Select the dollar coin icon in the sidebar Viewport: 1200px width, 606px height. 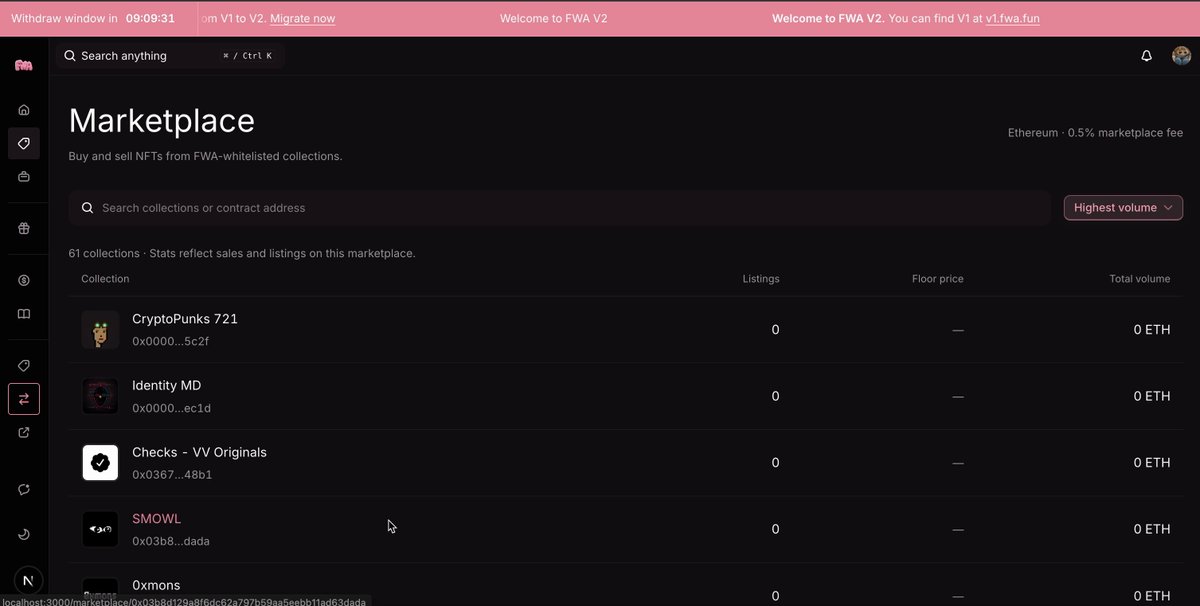point(24,281)
